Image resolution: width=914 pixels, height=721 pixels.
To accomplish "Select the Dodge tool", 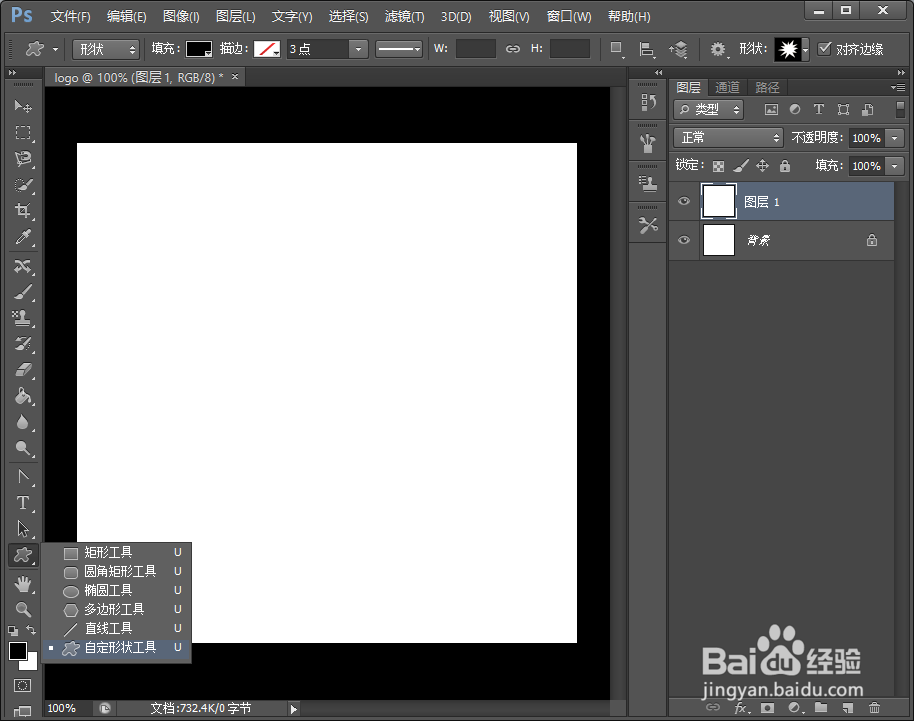I will [23, 448].
